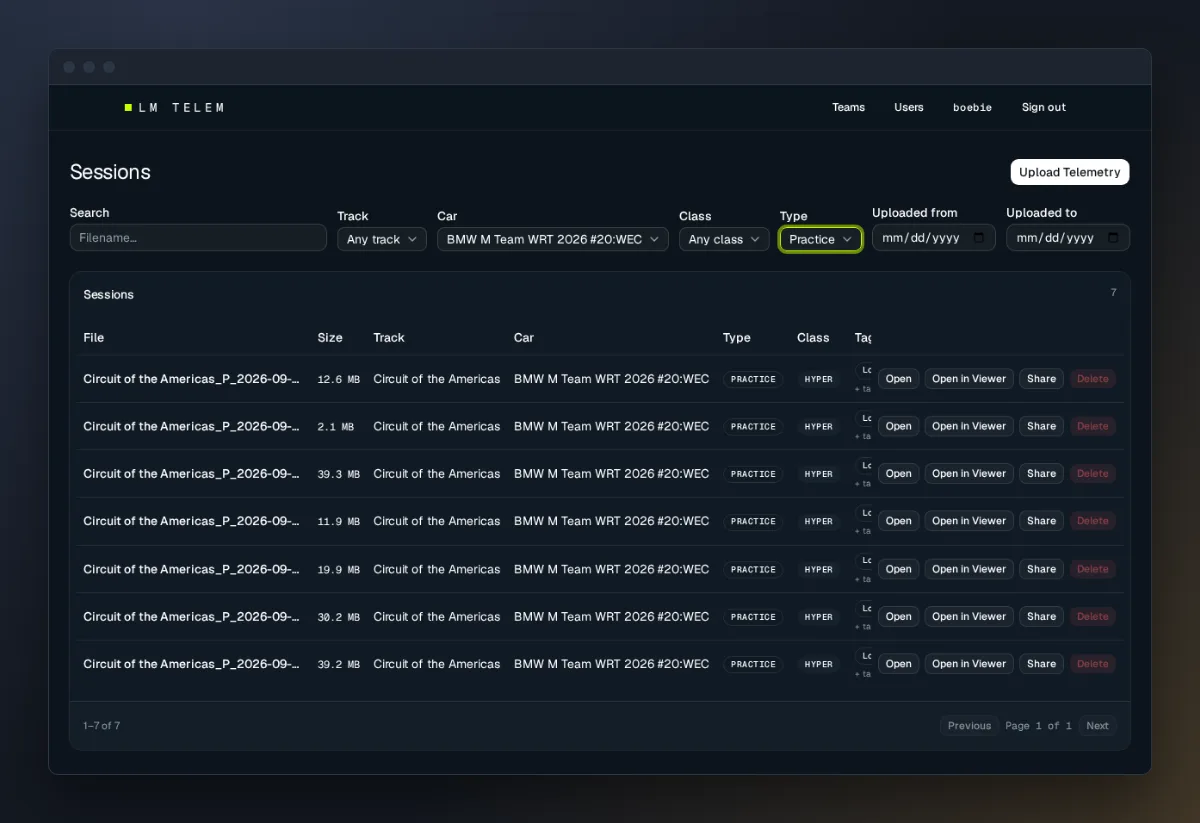Open the 11.9 MB session in Viewer
This screenshot has width=1200, height=823.
(969, 521)
